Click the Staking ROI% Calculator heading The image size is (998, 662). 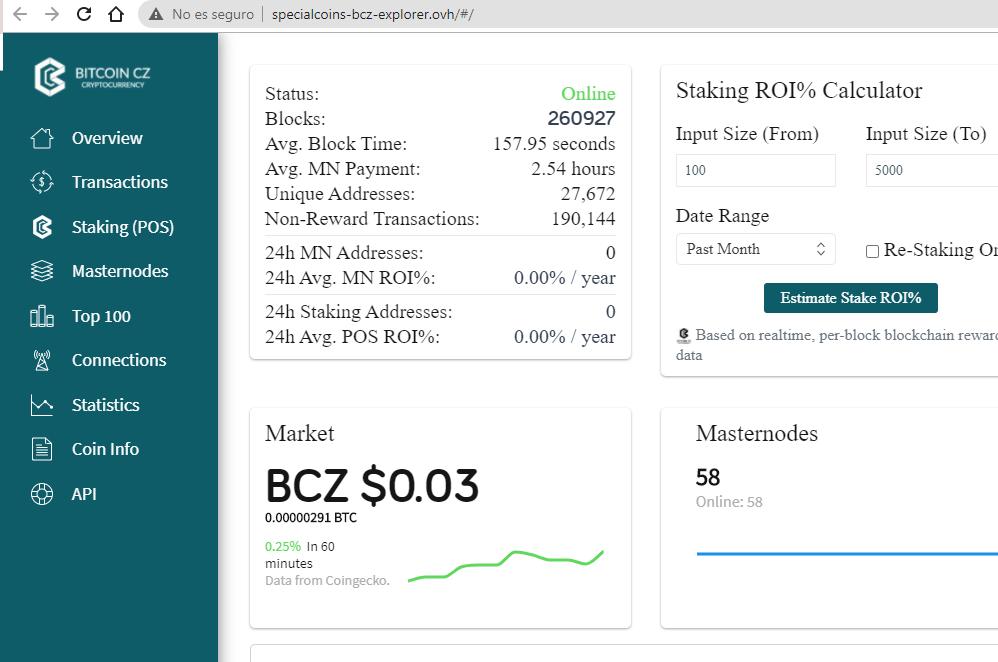[x=799, y=90]
